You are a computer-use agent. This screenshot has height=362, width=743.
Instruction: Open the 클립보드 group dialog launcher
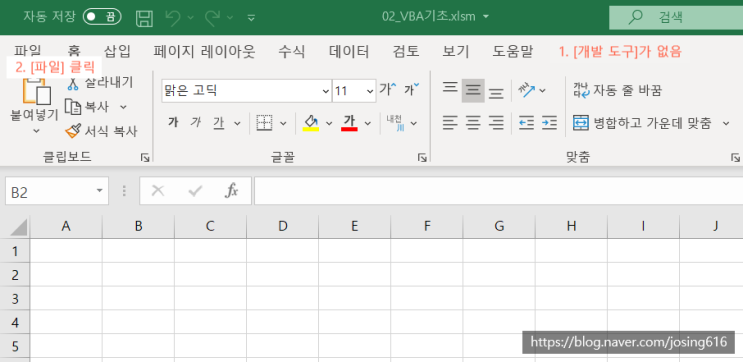coord(145,158)
